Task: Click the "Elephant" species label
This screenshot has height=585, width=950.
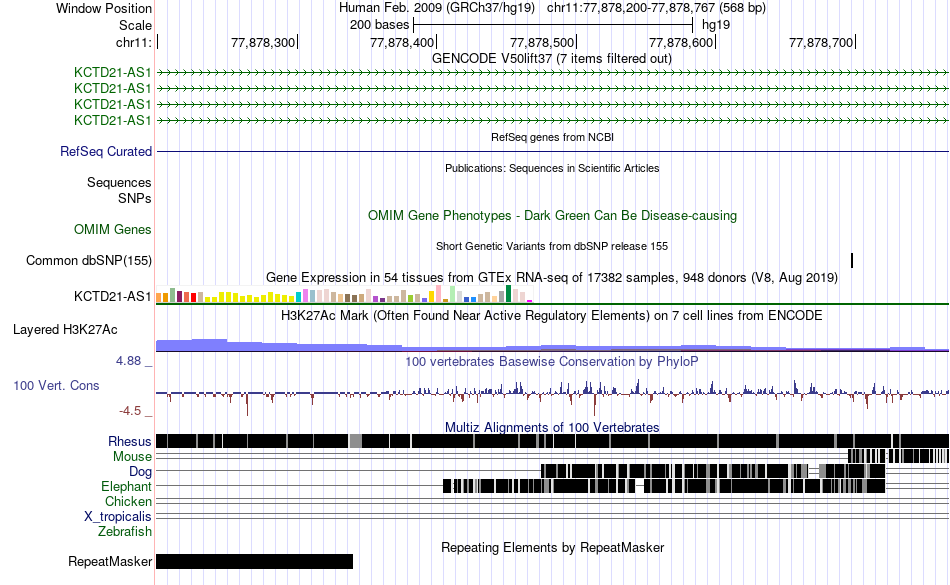Action: pyautogui.click(x=127, y=486)
